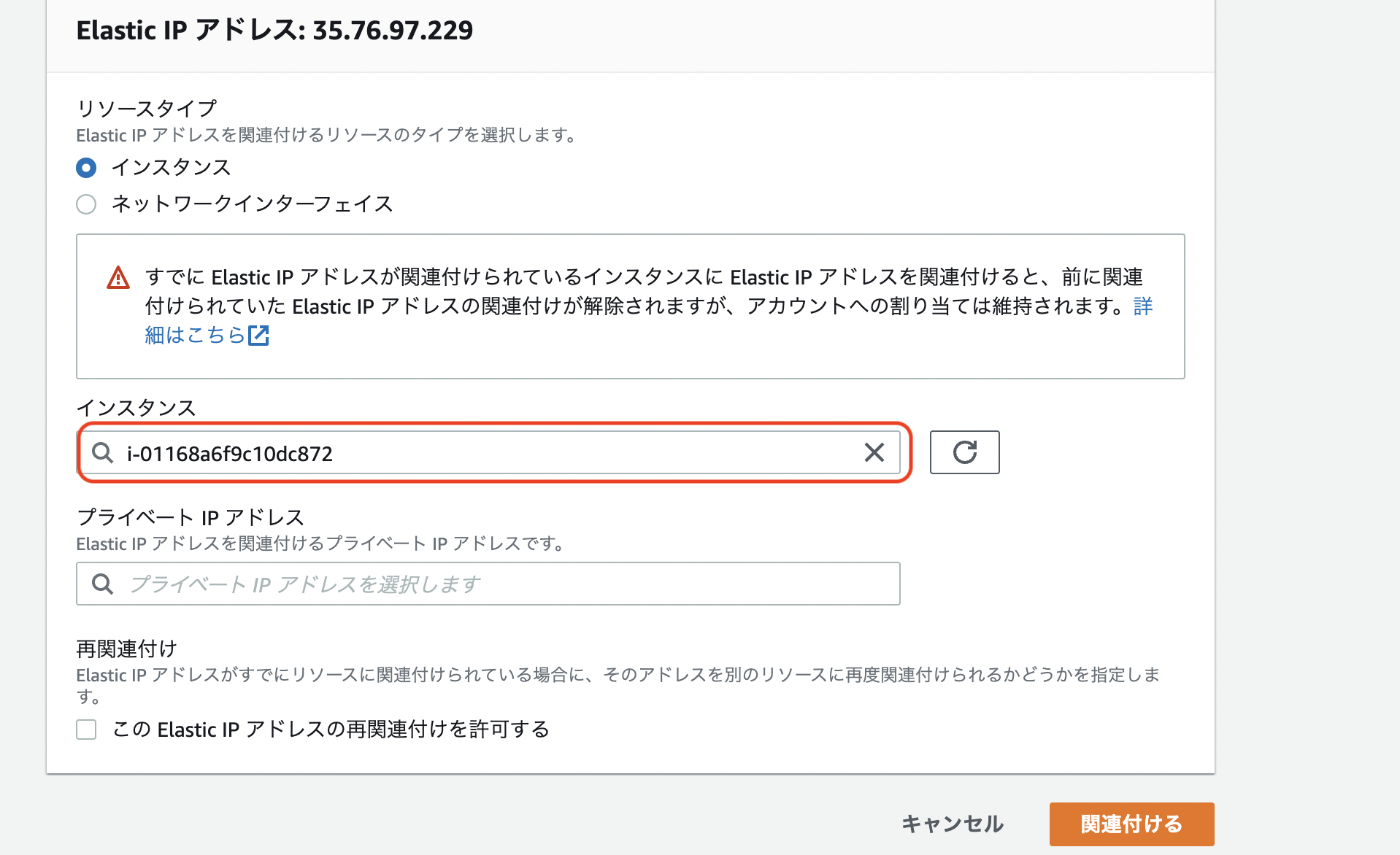Click the warning triangle icon in the notice
This screenshot has width=1400, height=855.
point(117,277)
